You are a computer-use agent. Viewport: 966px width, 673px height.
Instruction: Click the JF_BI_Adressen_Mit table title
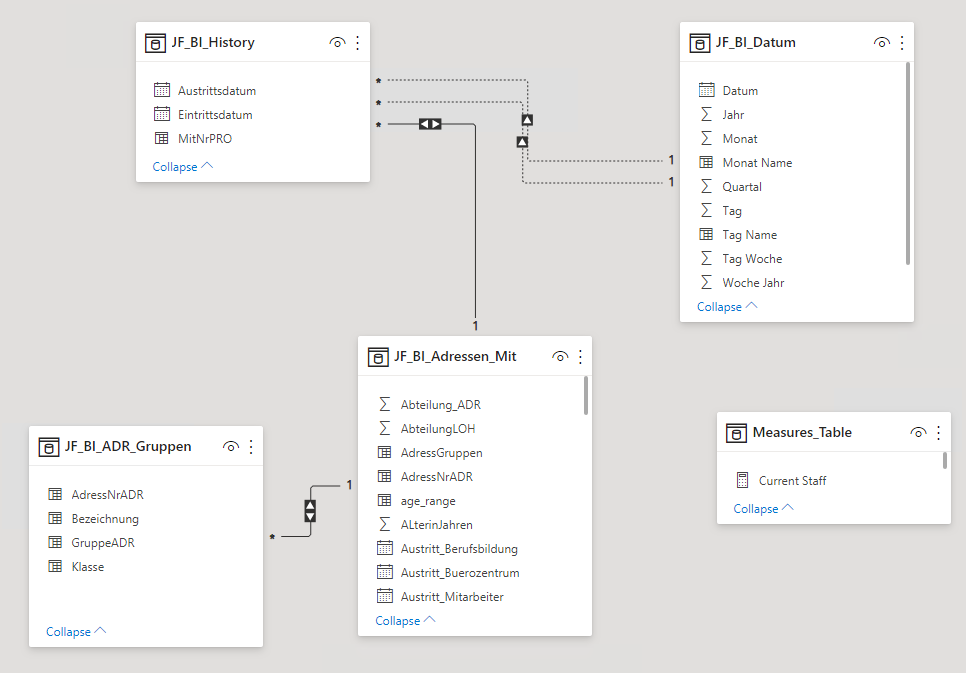455,356
